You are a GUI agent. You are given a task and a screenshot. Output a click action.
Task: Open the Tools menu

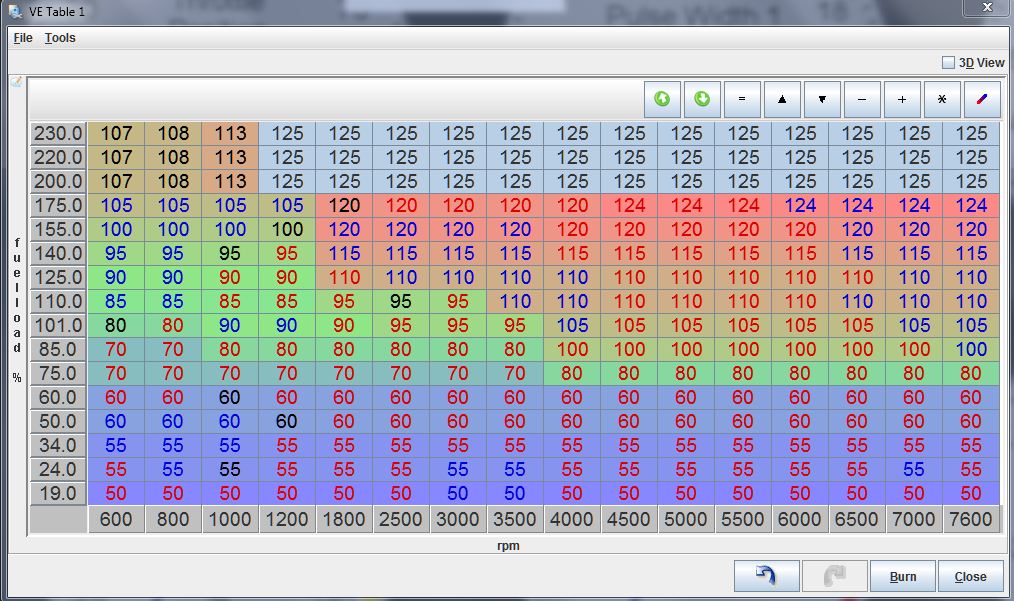tap(60, 38)
